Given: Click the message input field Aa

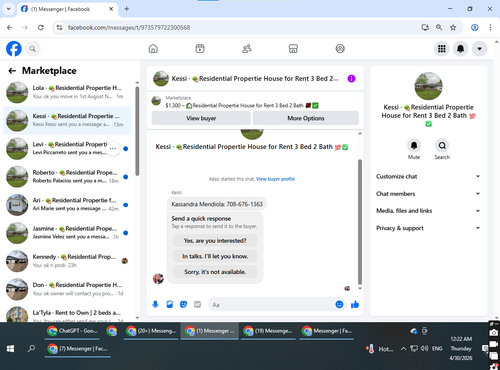Looking at the screenshot, I should pos(272,305).
